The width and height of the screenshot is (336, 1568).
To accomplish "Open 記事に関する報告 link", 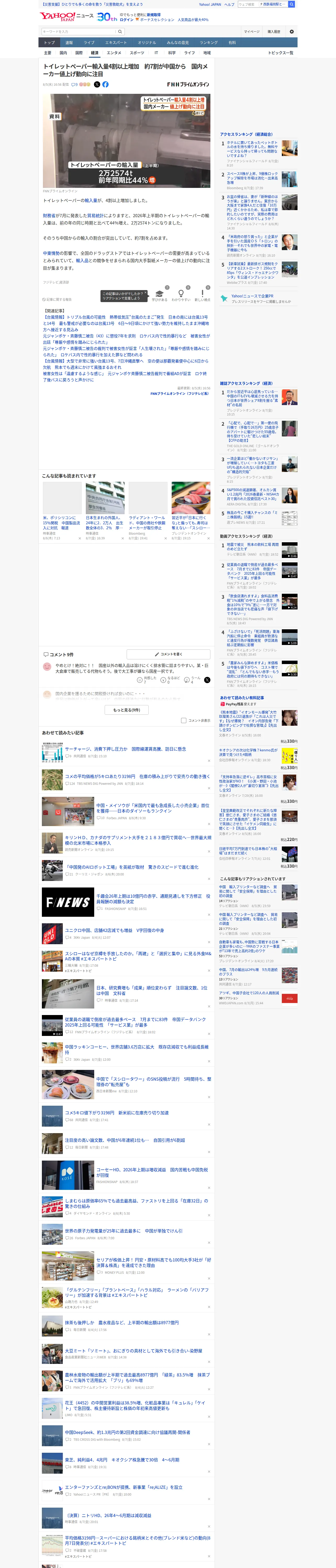I will pyautogui.click(x=57, y=299).
